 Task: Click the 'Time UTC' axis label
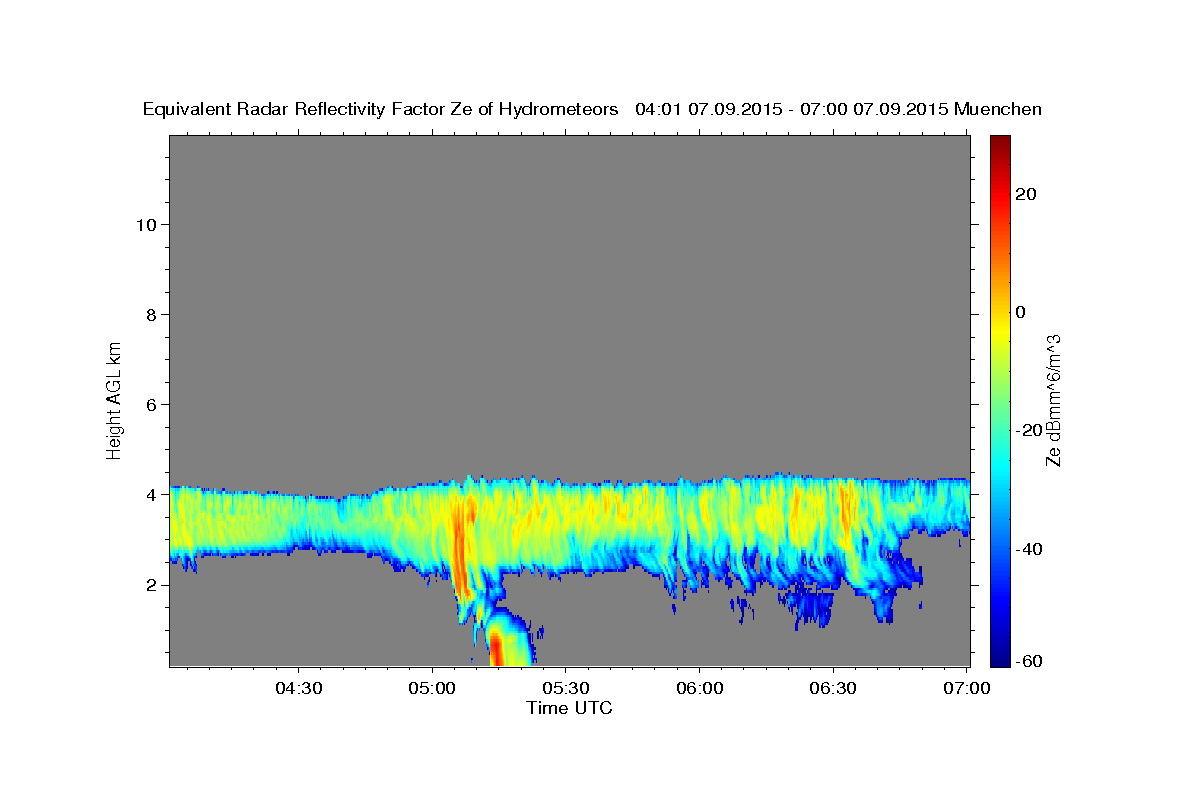(x=569, y=708)
